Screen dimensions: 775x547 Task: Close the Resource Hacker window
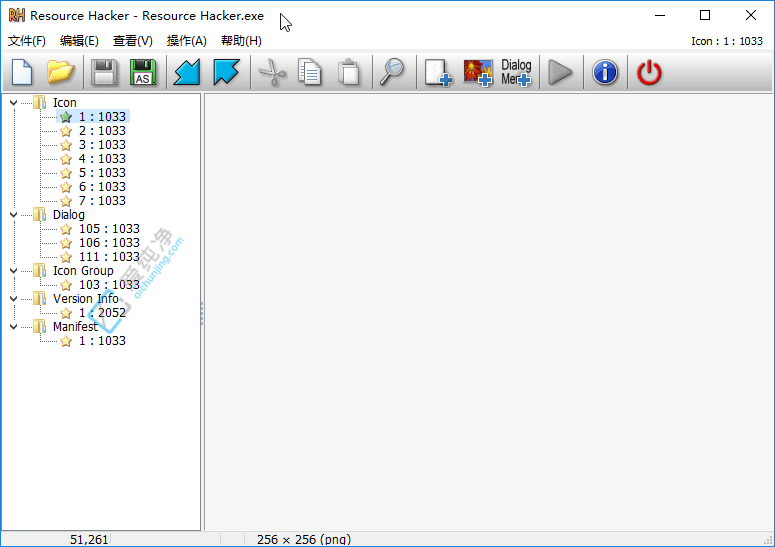[751, 15]
